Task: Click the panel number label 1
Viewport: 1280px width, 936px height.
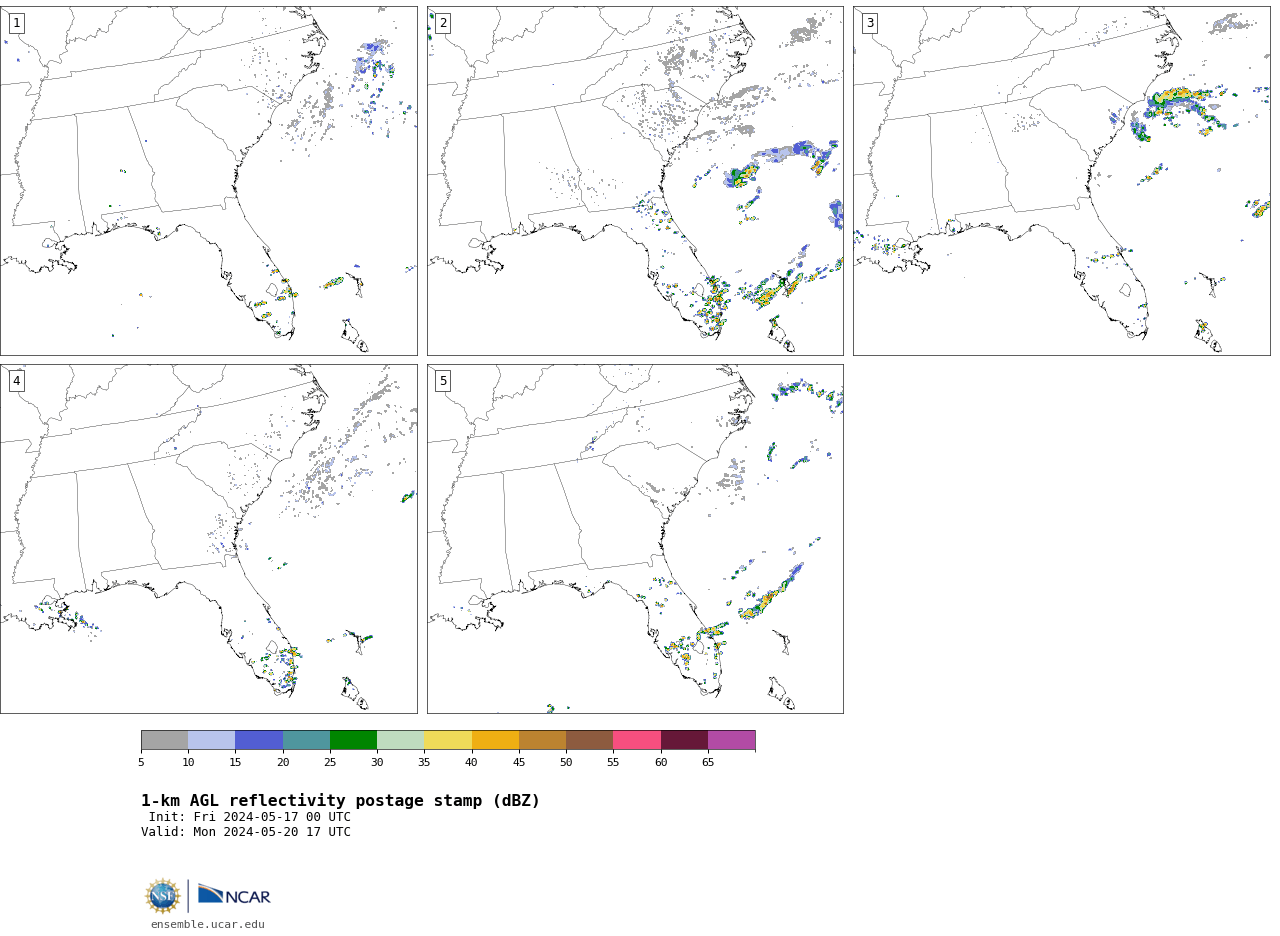Action: pos(16,23)
